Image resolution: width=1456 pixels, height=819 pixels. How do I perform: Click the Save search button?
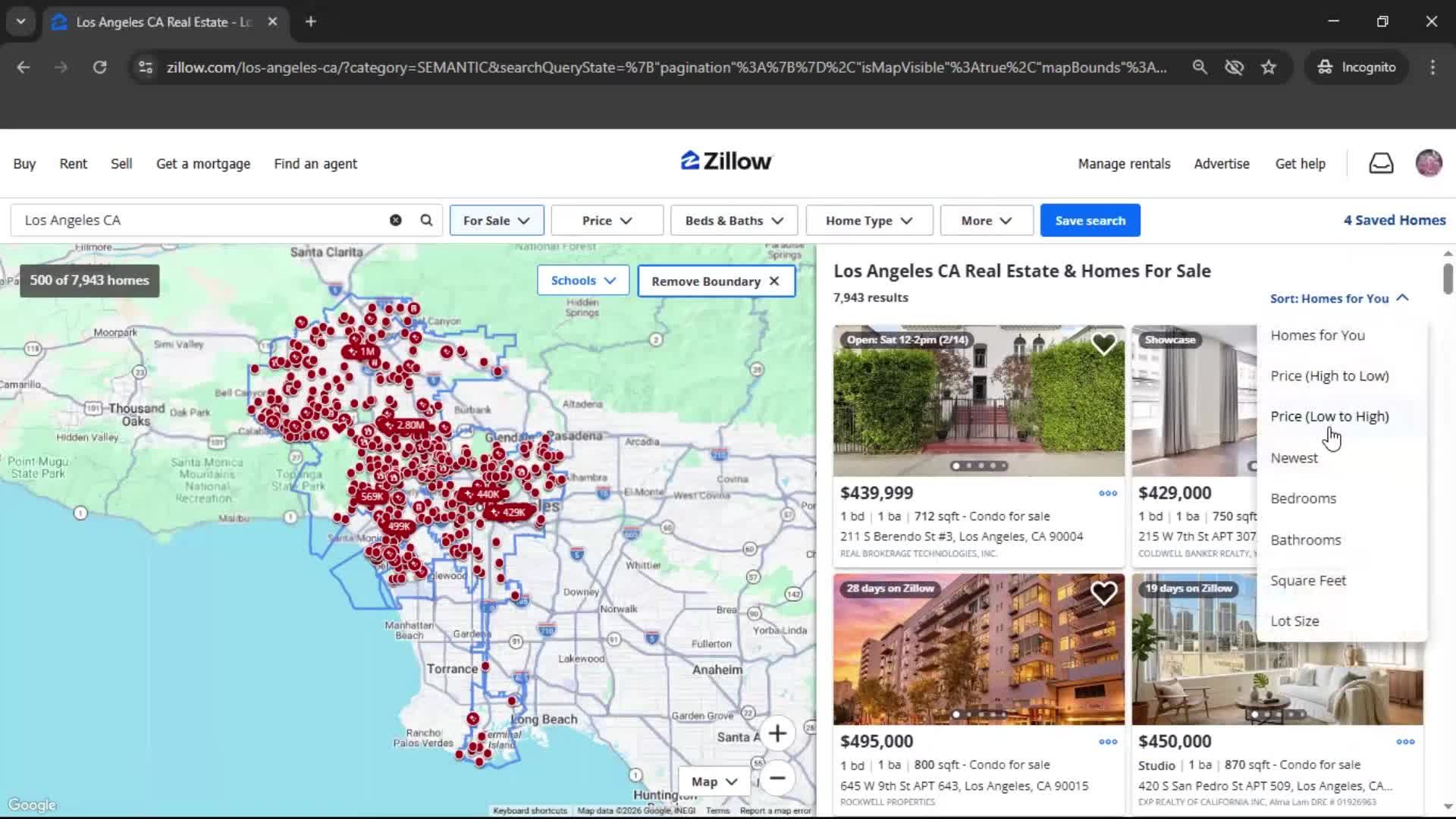tap(1090, 220)
